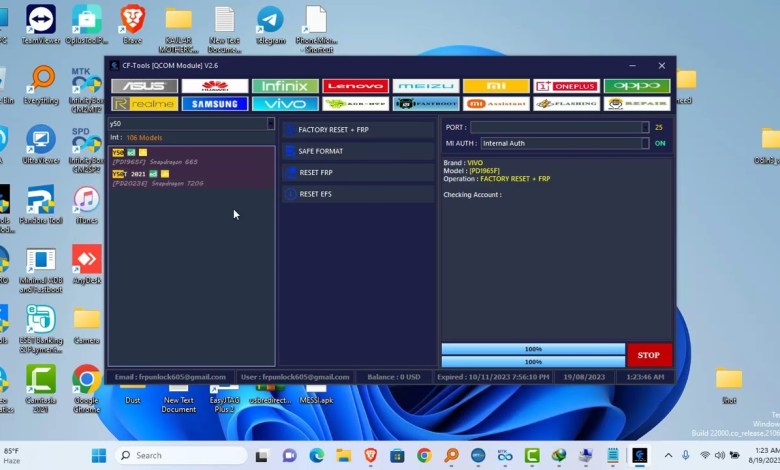
Task: Expand the PORT dropdown list
Action: click(x=645, y=127)
